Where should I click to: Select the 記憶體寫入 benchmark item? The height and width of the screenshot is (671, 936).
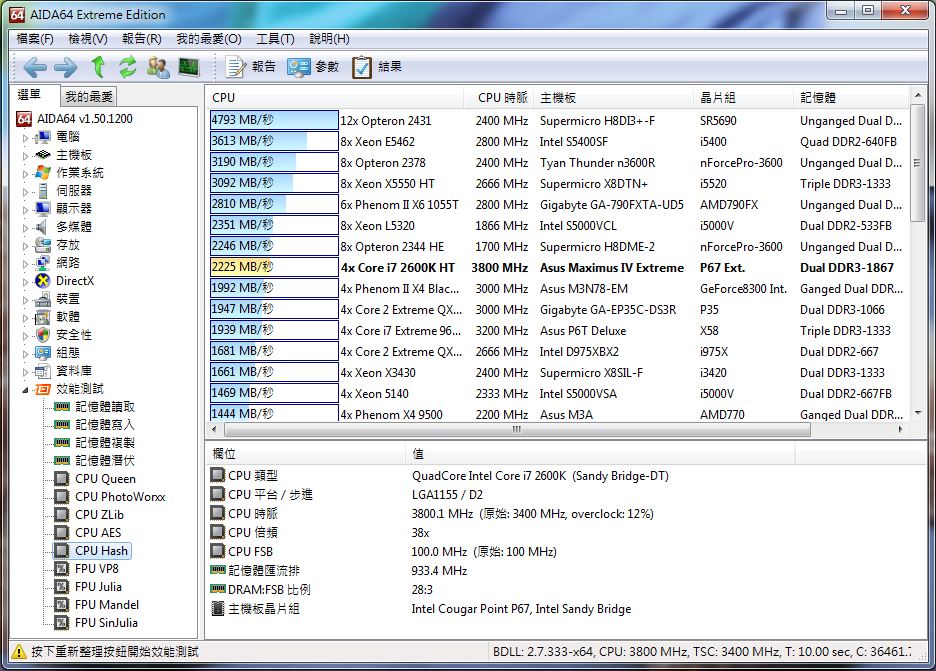click(104, 424)
